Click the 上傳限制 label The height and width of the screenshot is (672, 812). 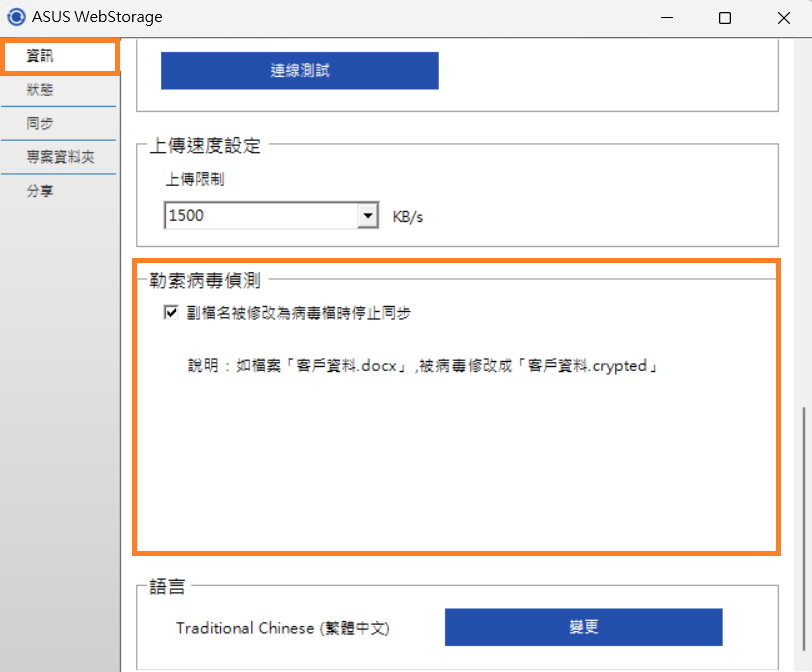(195, 179)
